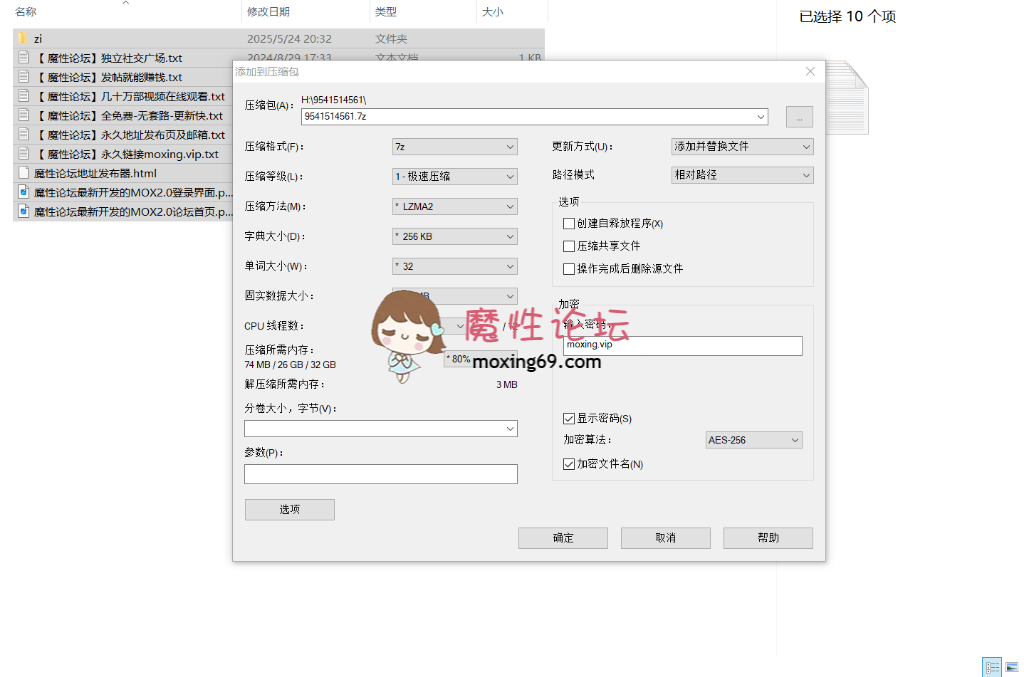
Task: Click the password input field showing moxing.vip
Action: [683, 345]
